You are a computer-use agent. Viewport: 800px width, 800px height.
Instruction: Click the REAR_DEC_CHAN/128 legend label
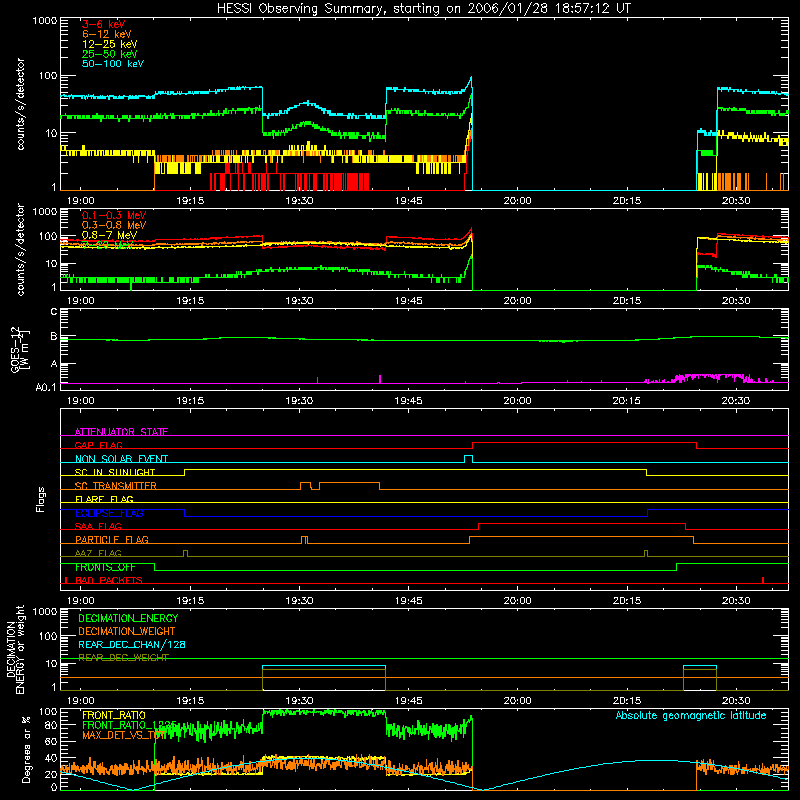pos(132,645)
